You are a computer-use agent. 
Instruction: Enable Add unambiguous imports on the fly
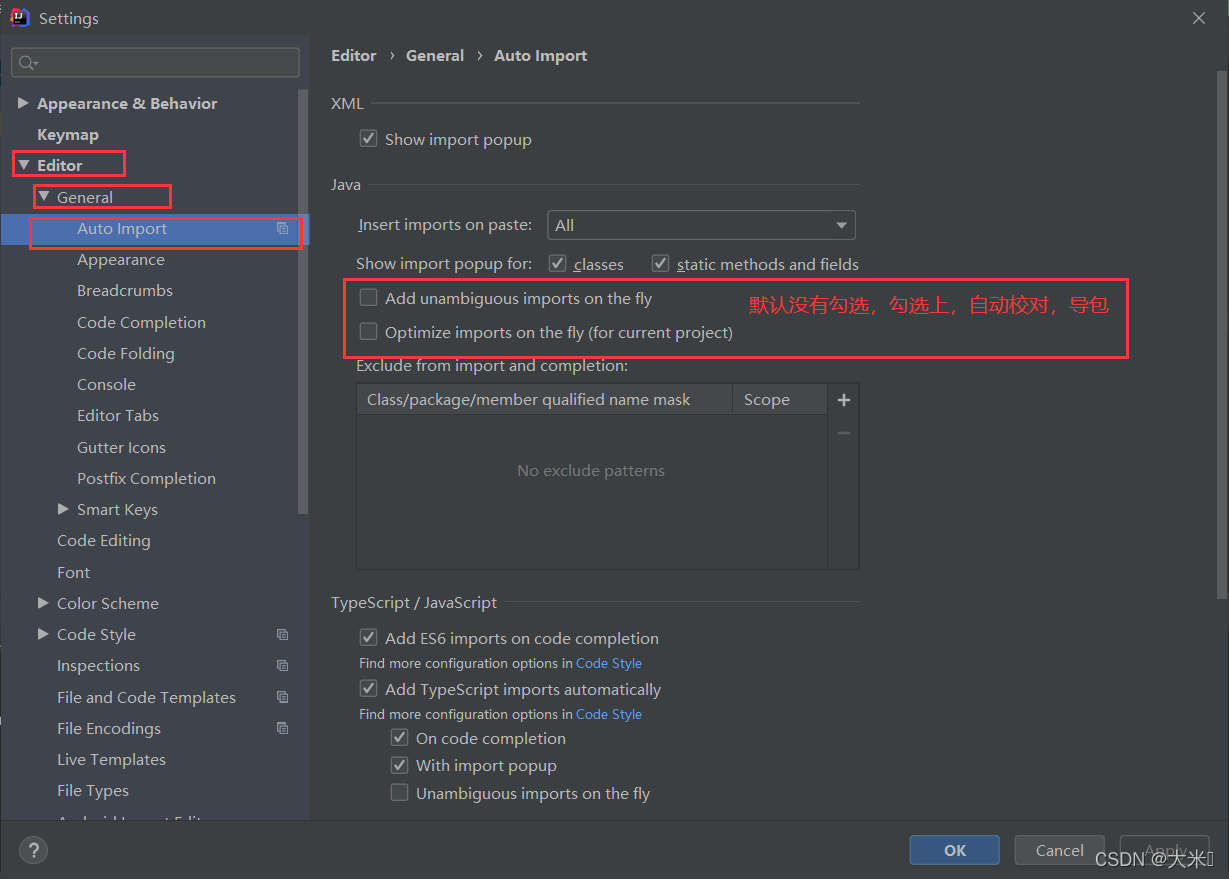(x=368, y=298)
